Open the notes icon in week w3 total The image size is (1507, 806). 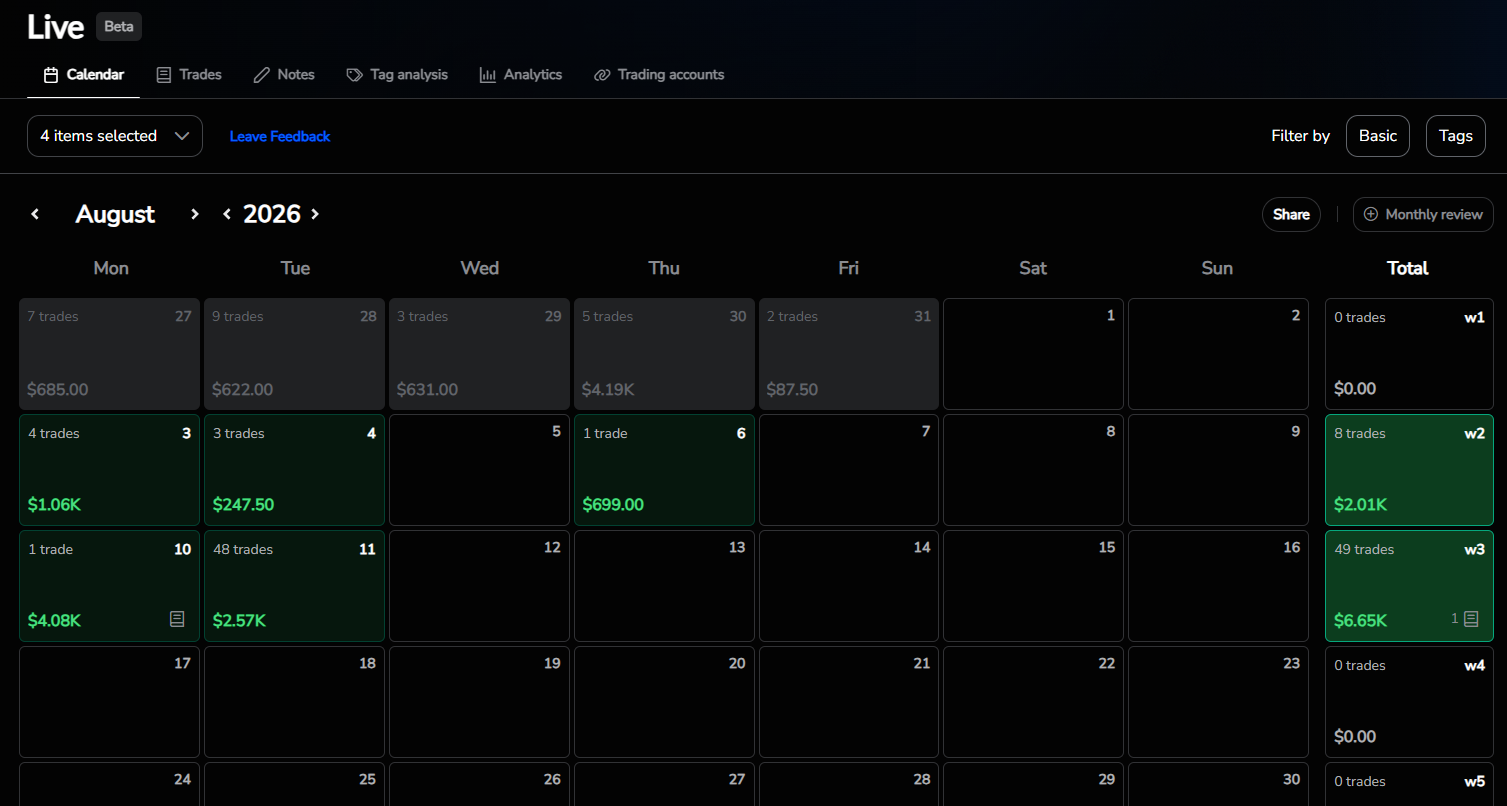click(1471, 619)
